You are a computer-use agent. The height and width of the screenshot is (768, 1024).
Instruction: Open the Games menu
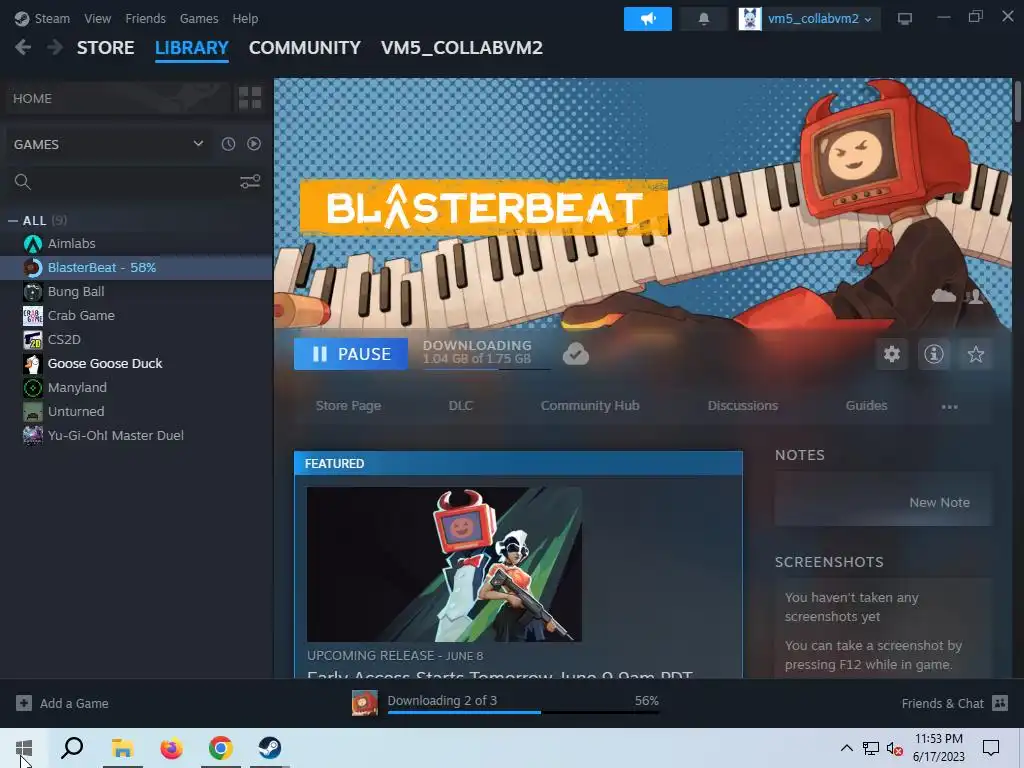199,18
